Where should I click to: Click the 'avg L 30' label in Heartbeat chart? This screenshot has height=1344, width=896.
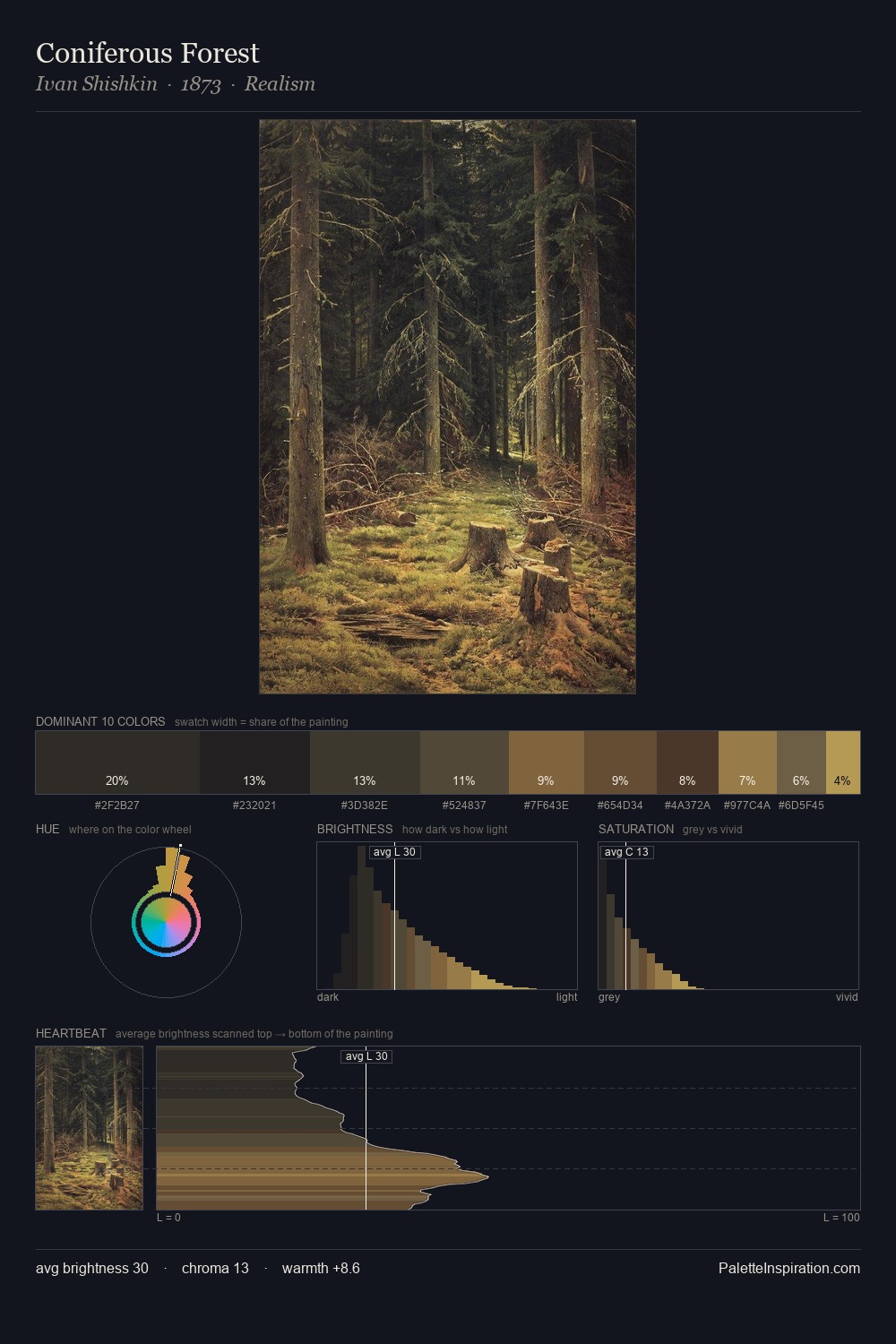(x=366, y=1056)
